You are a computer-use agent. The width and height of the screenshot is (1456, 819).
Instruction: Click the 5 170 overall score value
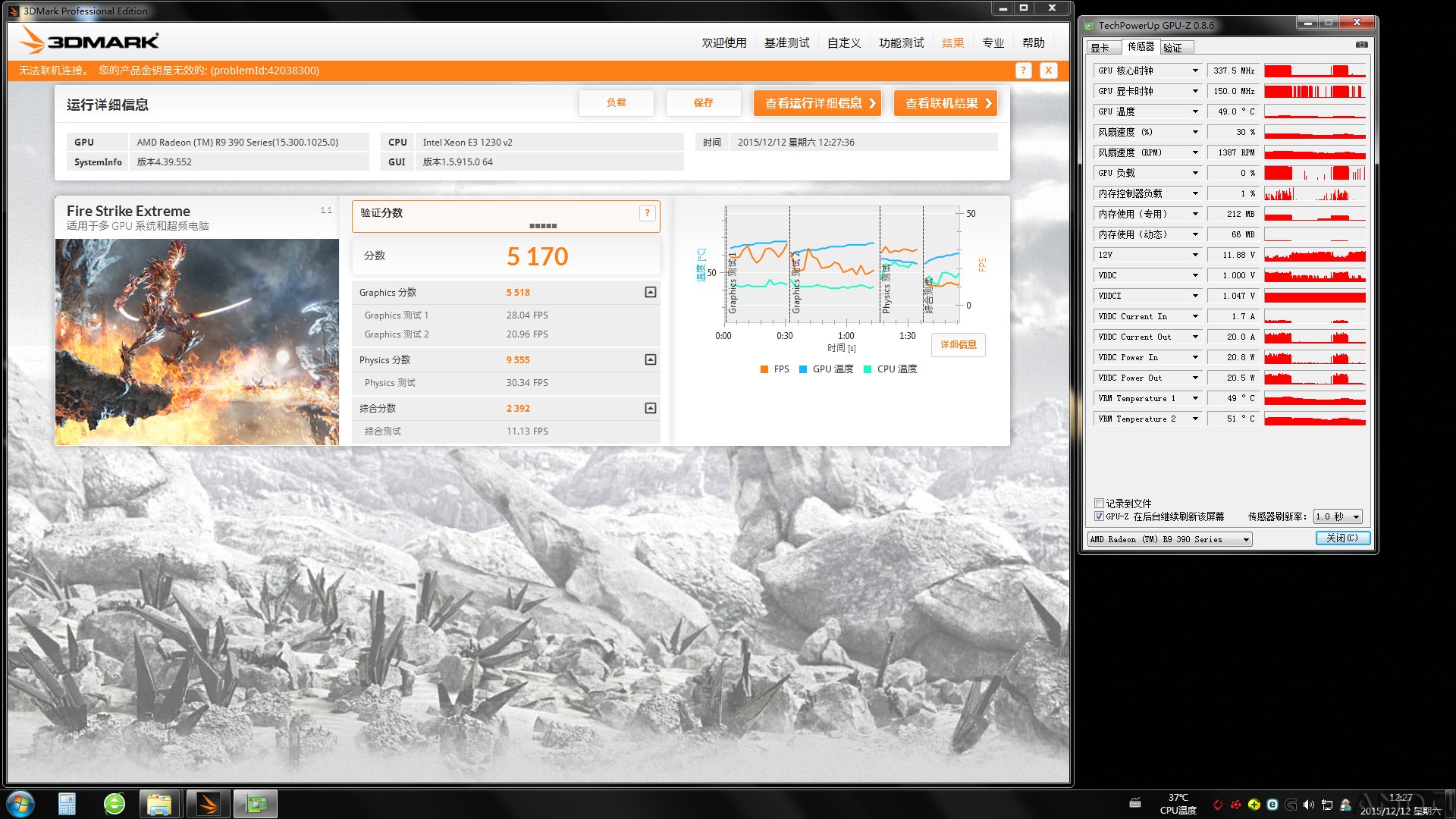[538, 257]
